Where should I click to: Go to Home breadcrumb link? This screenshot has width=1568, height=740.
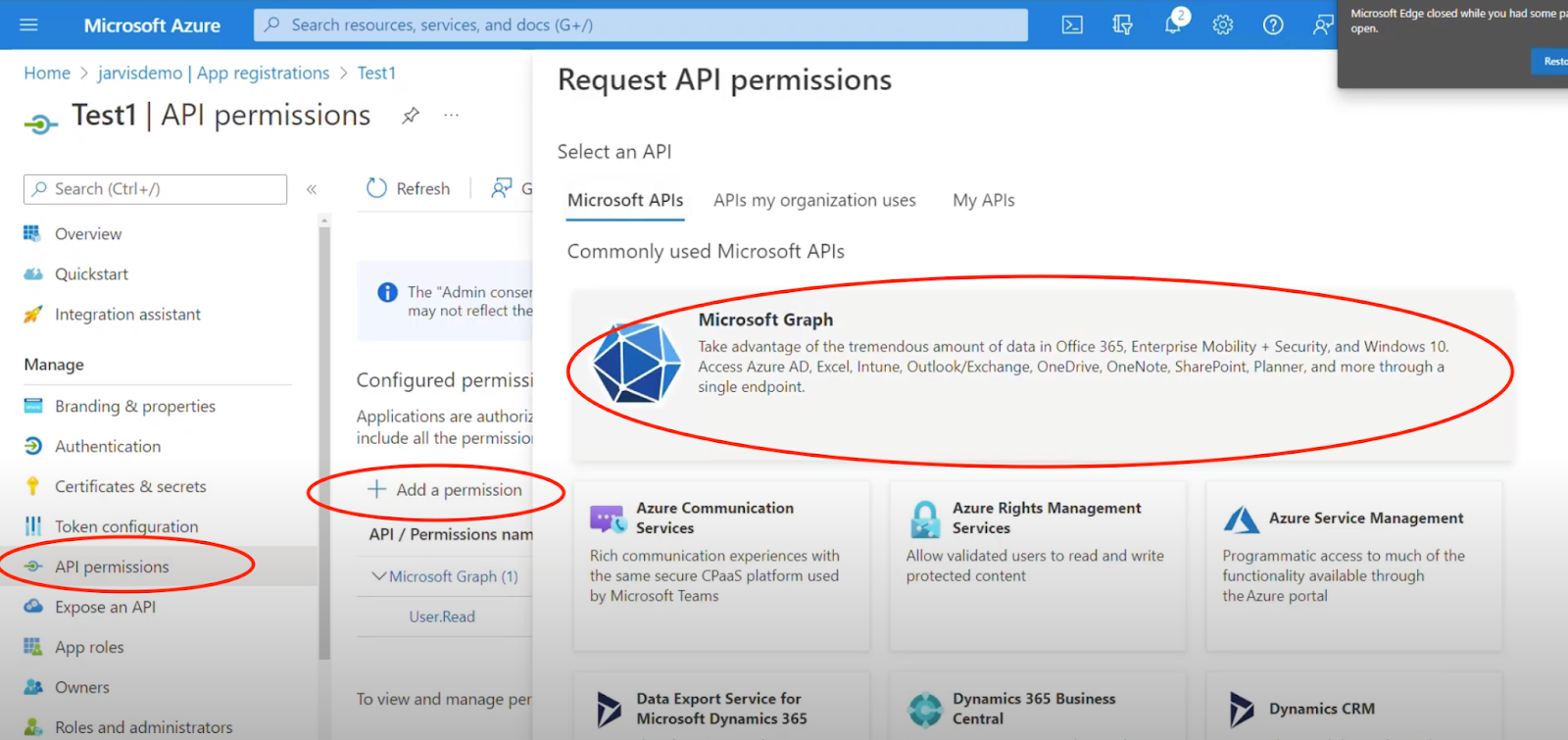point(47,74)
